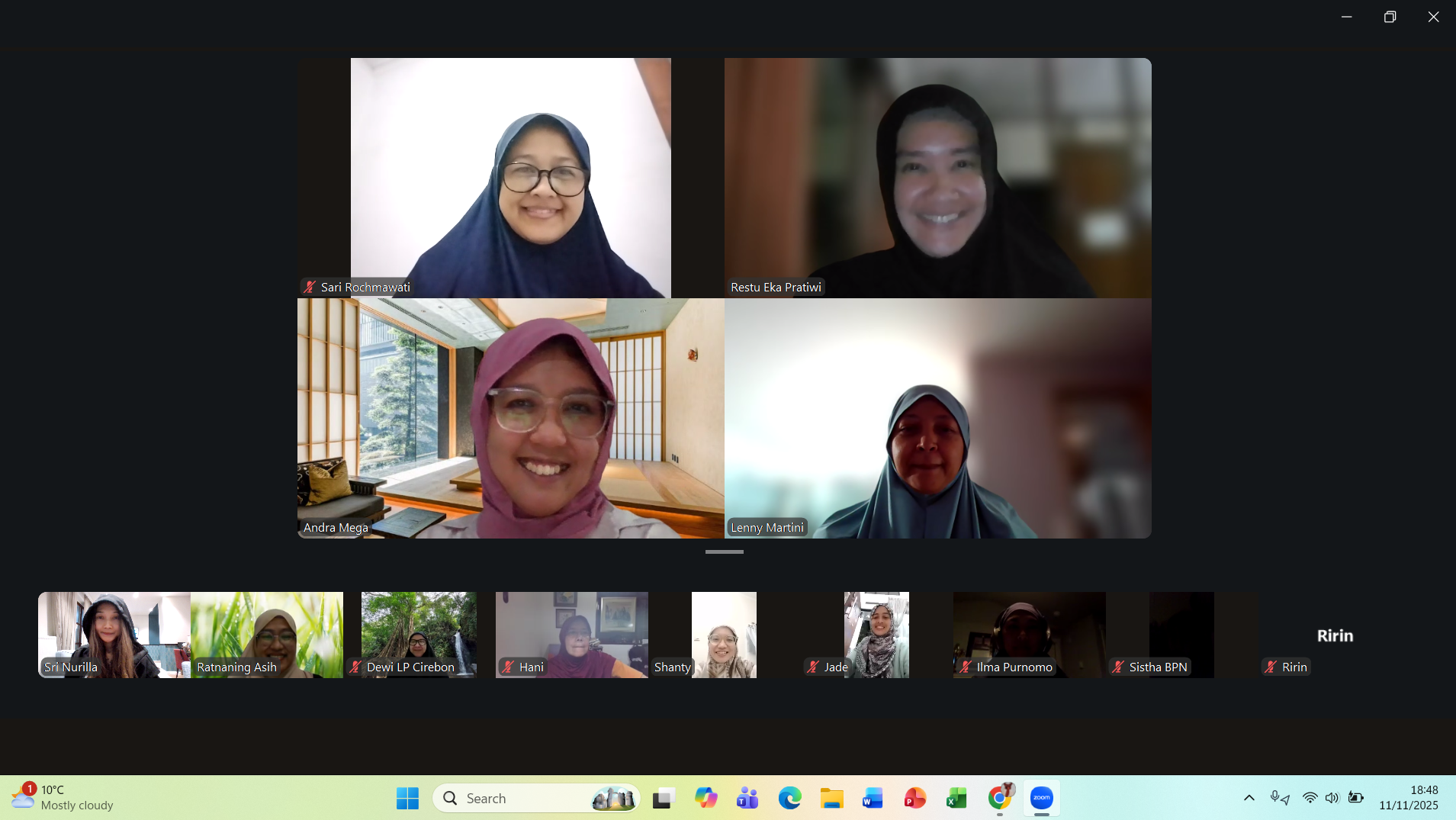Viewport: 1456px width, 820px height.
Task: Toggle the Wi-Fi network icon in the tray
Action: [1310, 798]
